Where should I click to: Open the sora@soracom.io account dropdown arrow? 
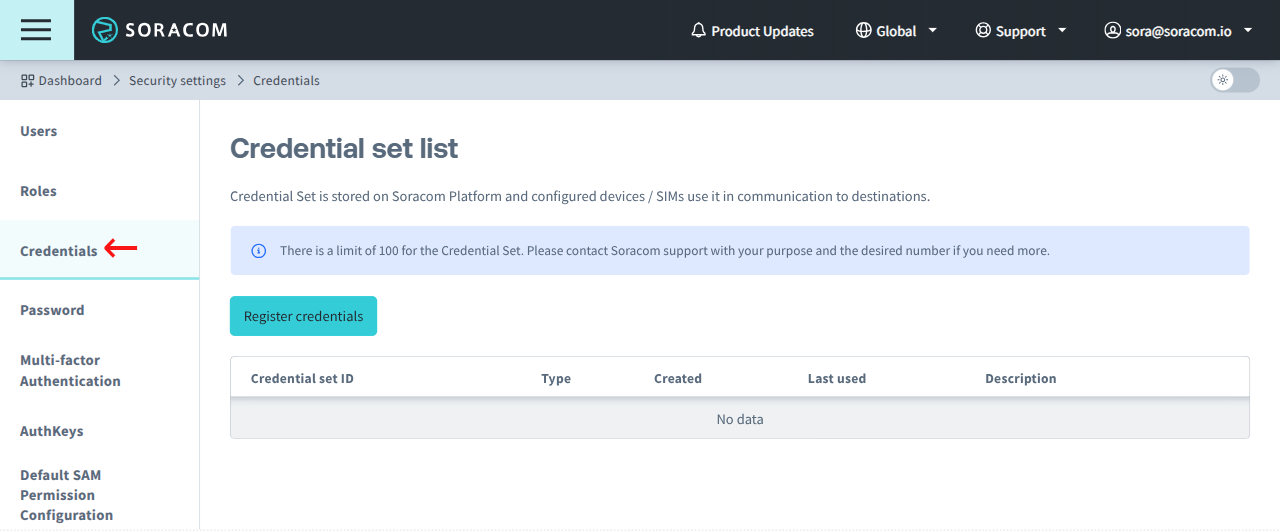coord(1248,31)
